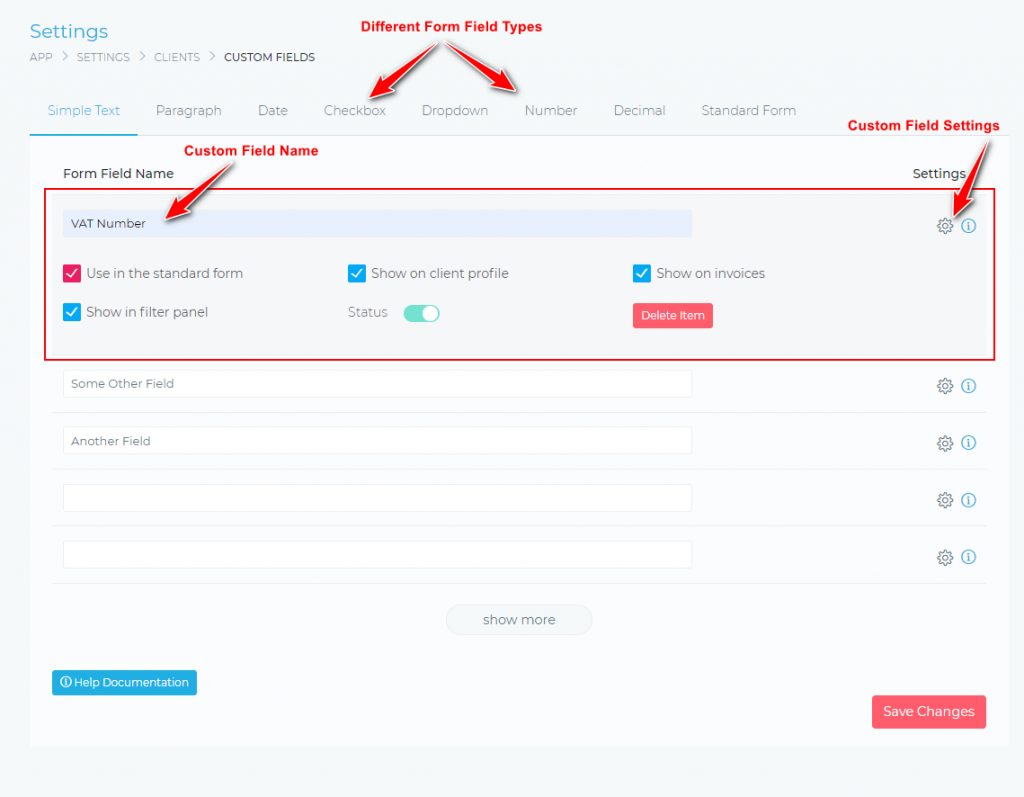
Task: Switch to the Paragraph tab
Action: (188, 110)
